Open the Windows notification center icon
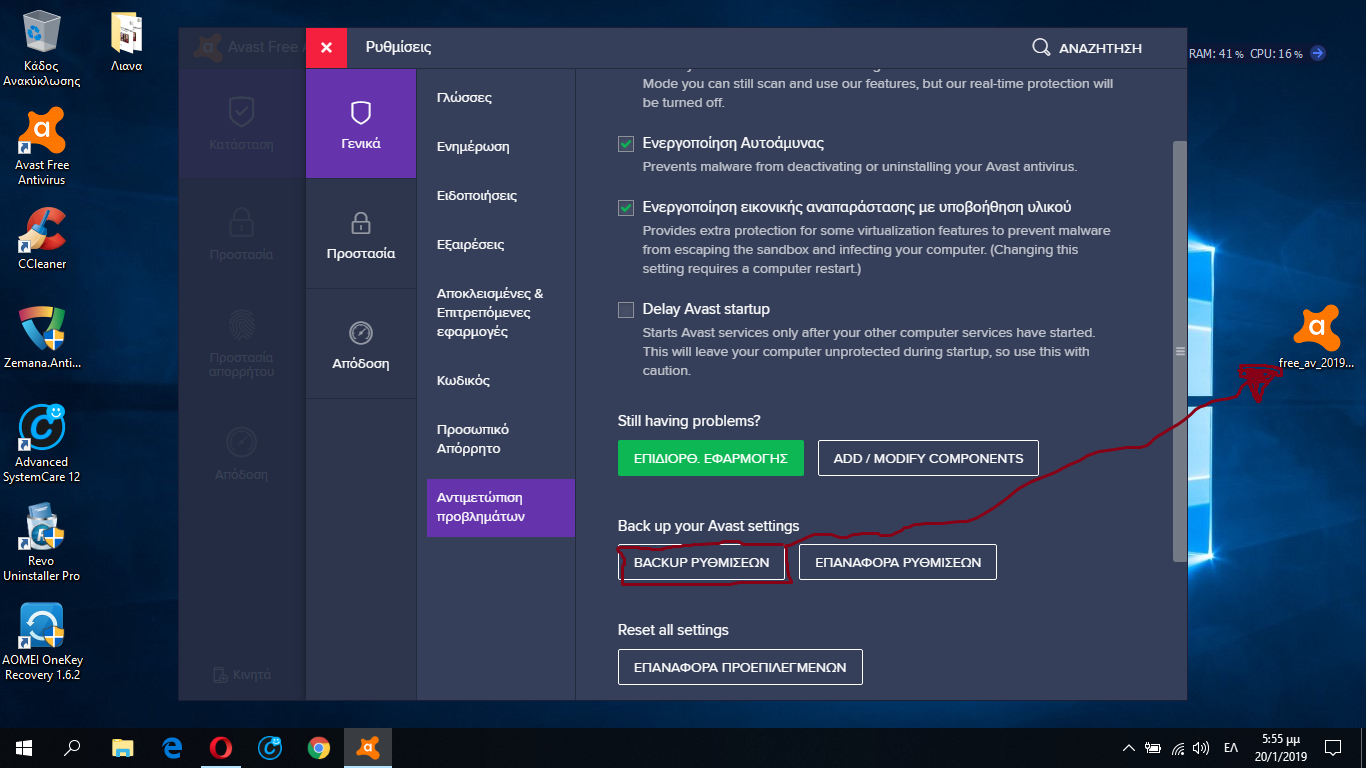The width and height of the screenshot is (1366, 768). (1333, 747)
